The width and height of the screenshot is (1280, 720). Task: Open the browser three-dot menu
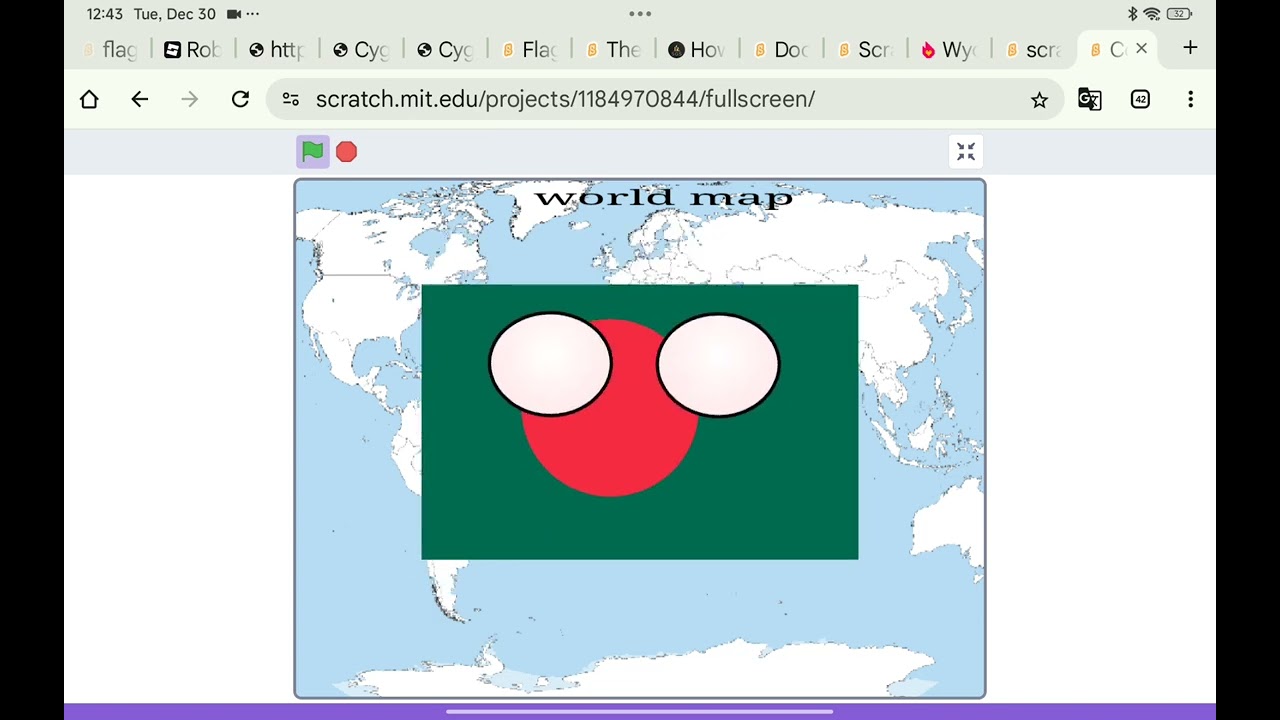pyautogui.click(x=1190, y=99)
